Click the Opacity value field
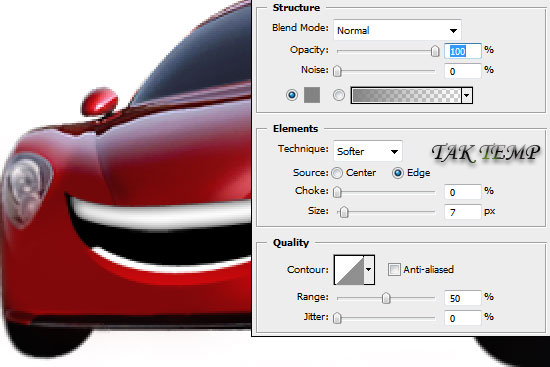Screen dimensions: 550x367 click(463, 51)
